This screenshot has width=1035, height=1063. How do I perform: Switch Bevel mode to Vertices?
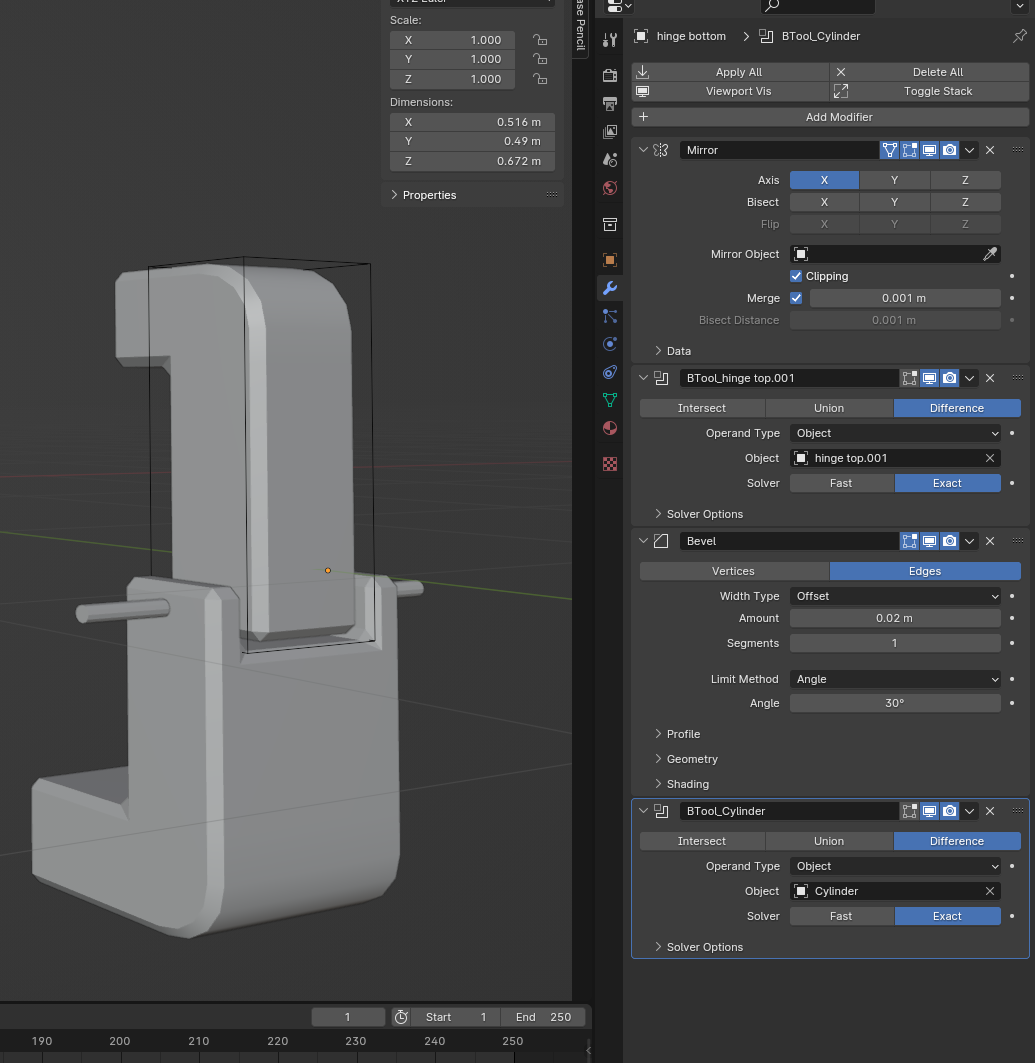(x=733, y=571)
